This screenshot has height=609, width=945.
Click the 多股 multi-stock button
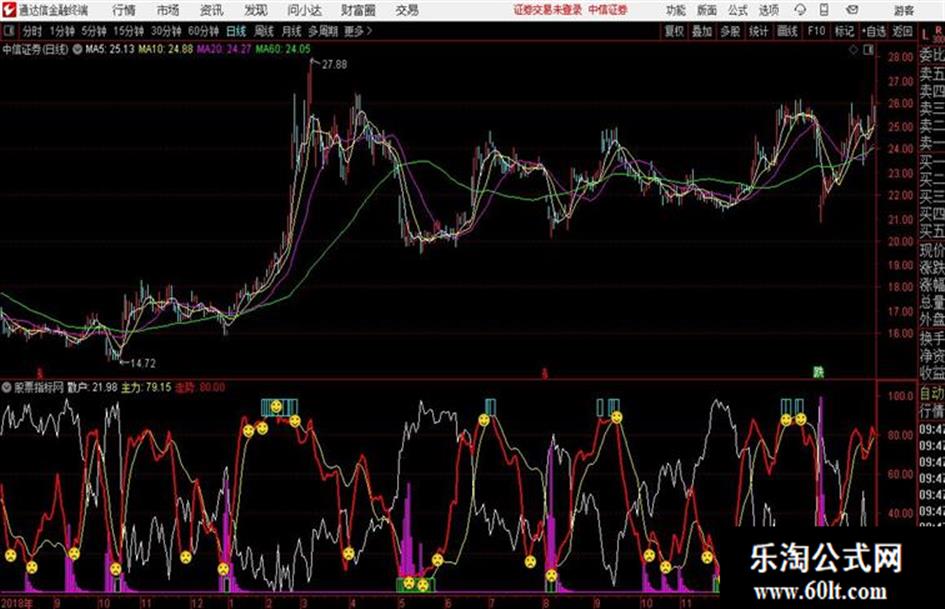[x=730, y=31]
